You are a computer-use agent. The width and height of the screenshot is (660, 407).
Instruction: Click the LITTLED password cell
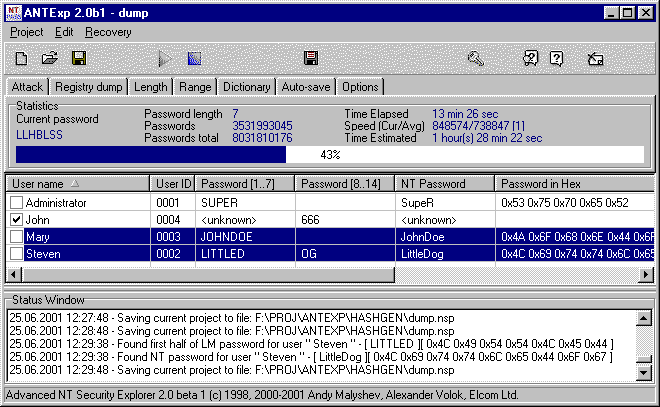point(245,254)
